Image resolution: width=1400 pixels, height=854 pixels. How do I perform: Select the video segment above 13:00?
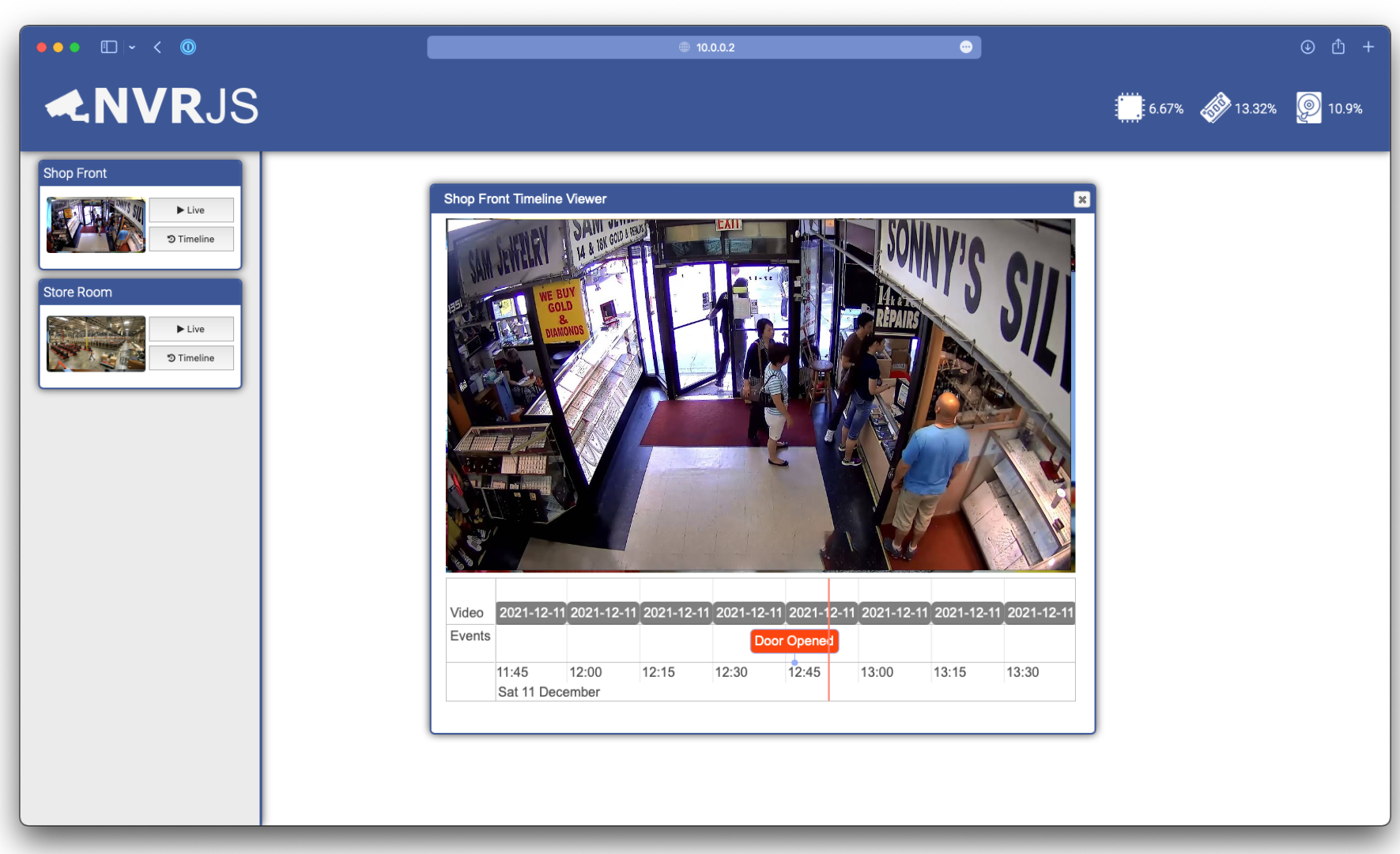tap(894, 613)
